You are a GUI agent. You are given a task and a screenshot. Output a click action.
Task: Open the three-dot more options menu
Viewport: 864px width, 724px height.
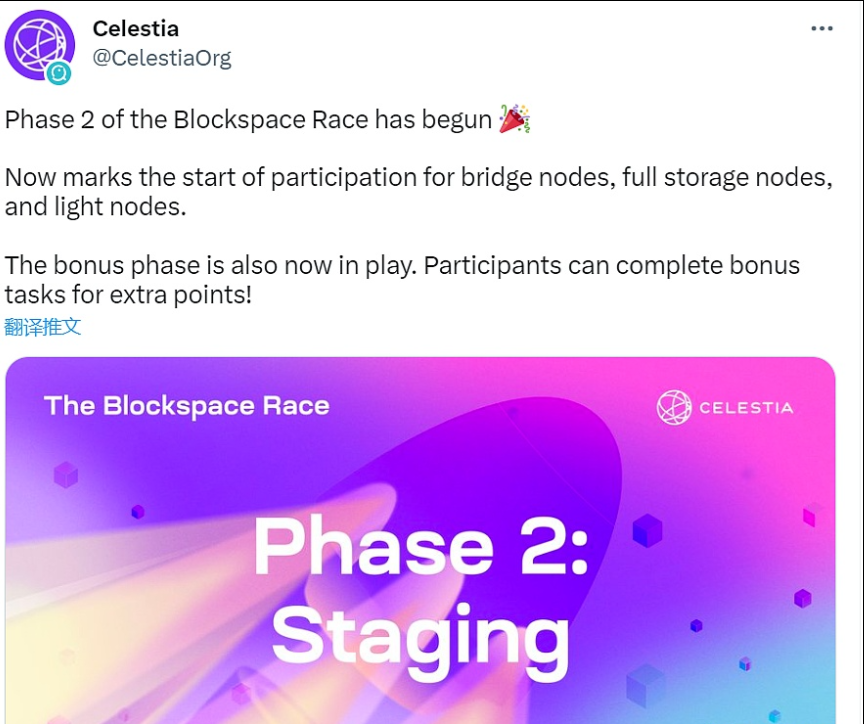[822, 29]
